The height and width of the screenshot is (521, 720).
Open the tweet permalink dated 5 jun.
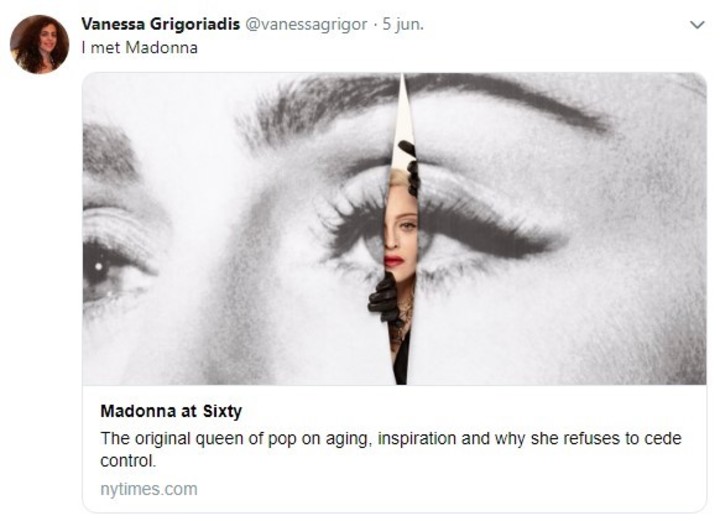click(403, 24)
